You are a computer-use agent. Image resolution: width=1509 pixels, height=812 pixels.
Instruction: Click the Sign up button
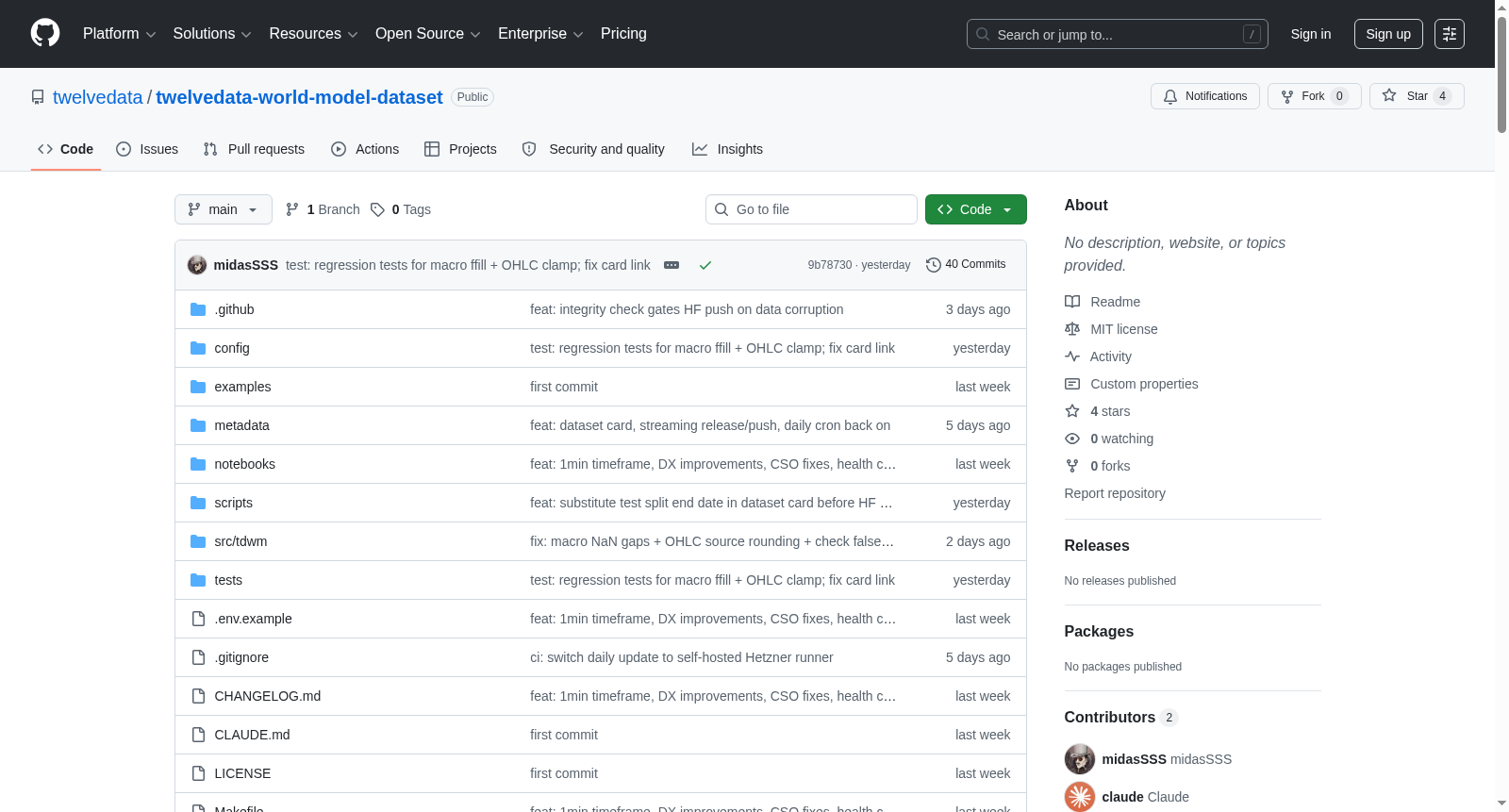pyautogui.click(x=1388, y=34)
